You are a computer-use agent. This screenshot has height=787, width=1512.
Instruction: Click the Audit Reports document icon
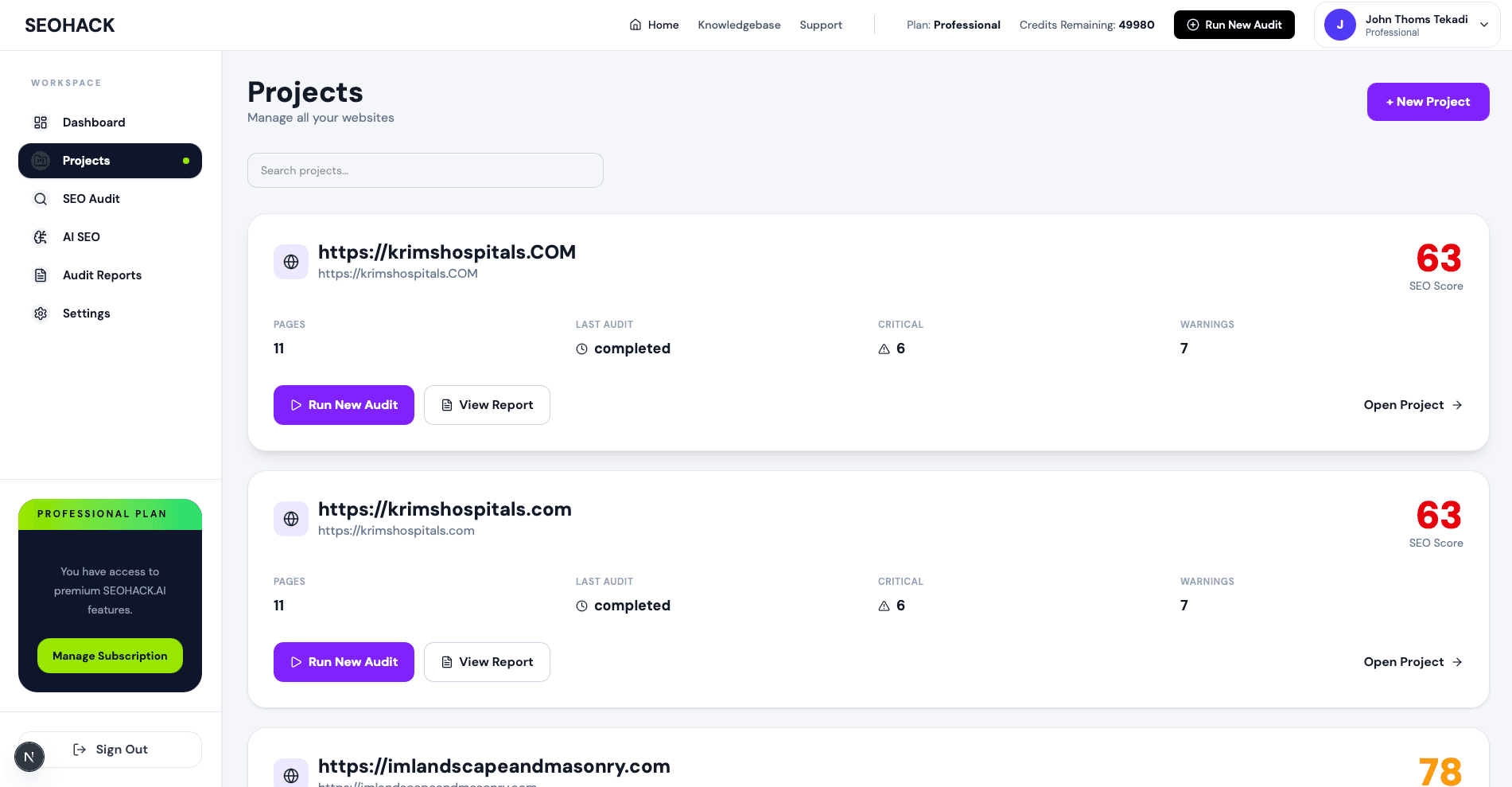click(x=41, y=275)
